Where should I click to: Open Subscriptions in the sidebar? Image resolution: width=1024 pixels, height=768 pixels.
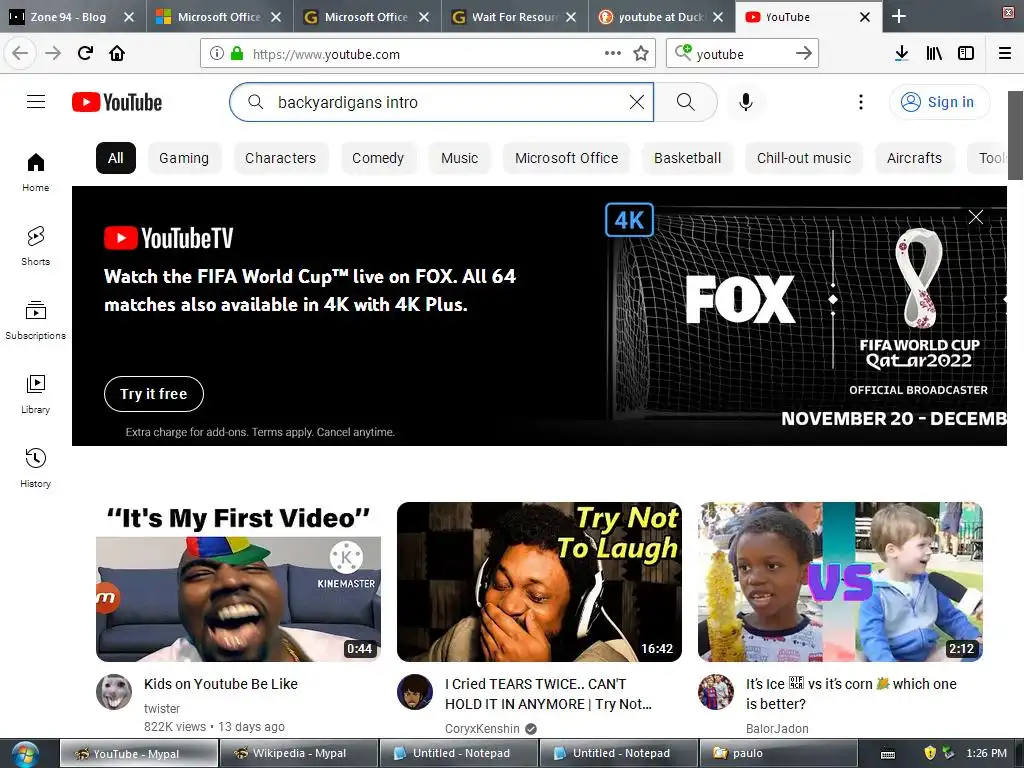[36, 320]
